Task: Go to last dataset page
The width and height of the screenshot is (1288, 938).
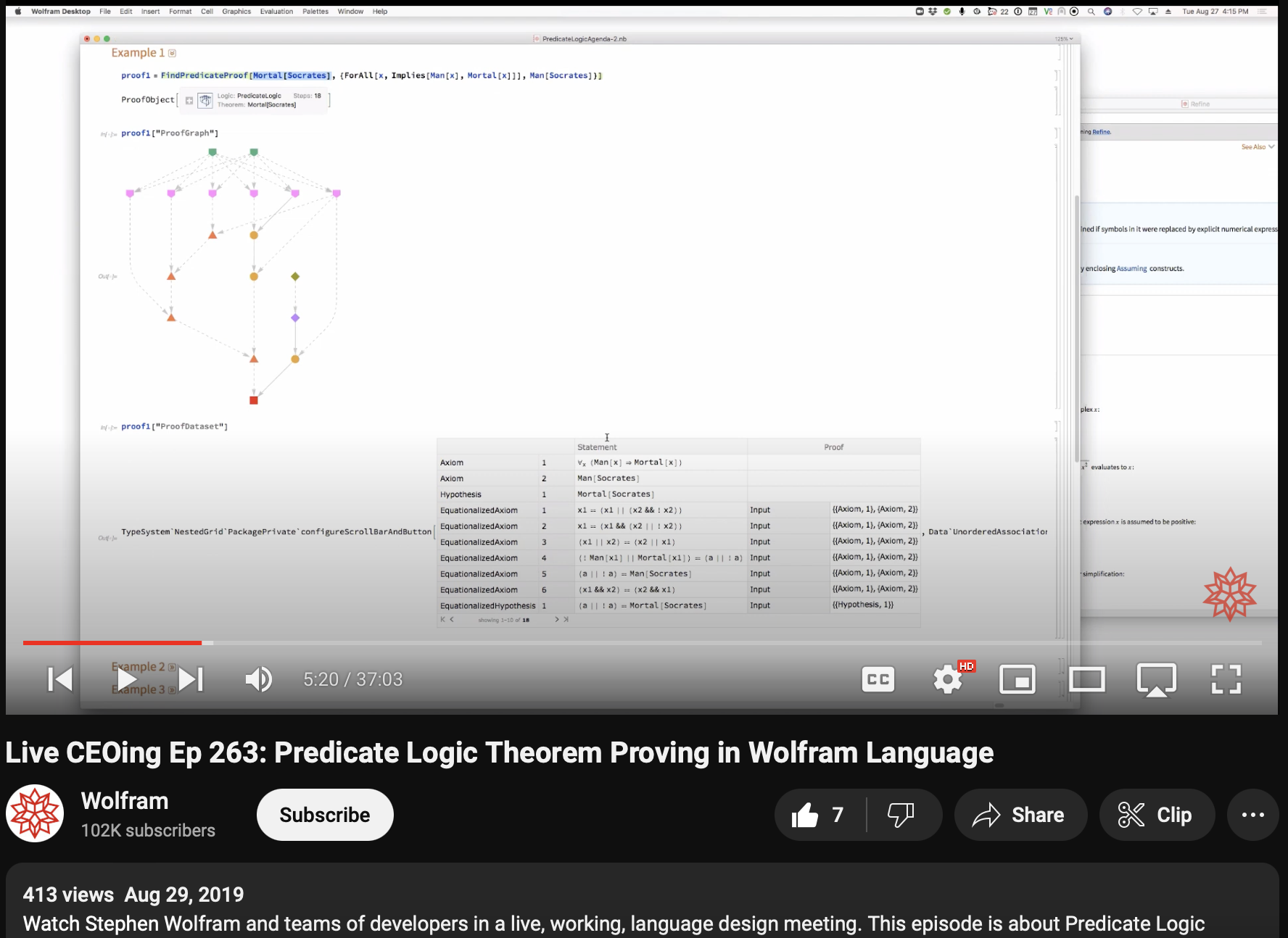Action: click(566, 620)
